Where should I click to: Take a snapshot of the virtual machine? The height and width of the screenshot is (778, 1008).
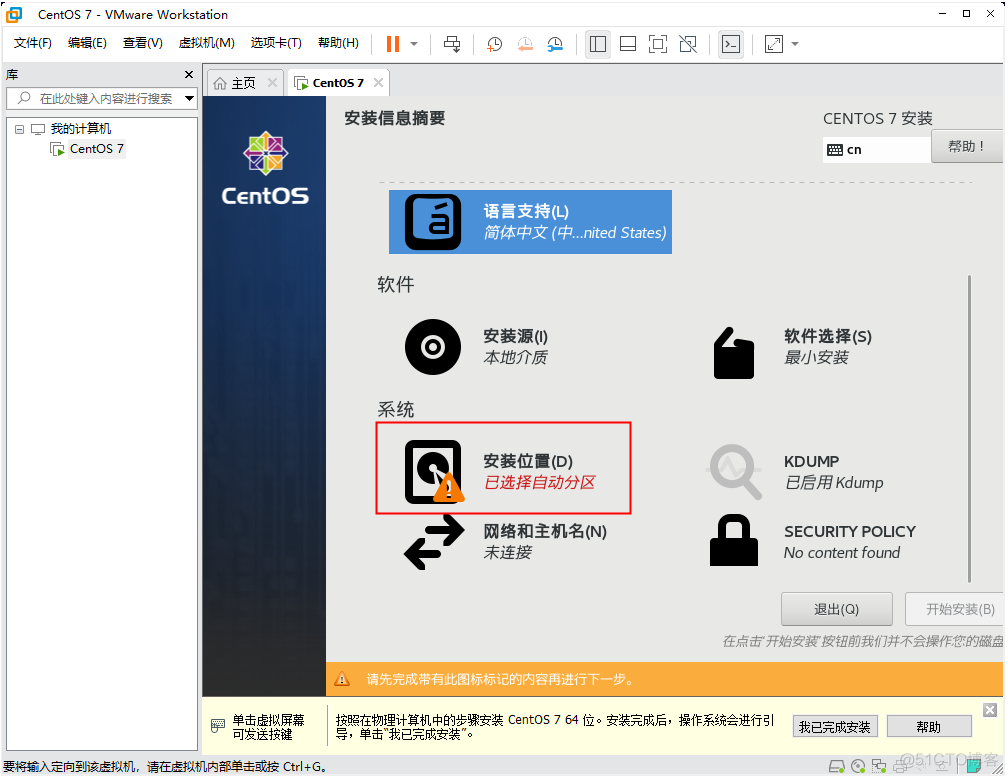pyautogui.click(x=494, y=44)
